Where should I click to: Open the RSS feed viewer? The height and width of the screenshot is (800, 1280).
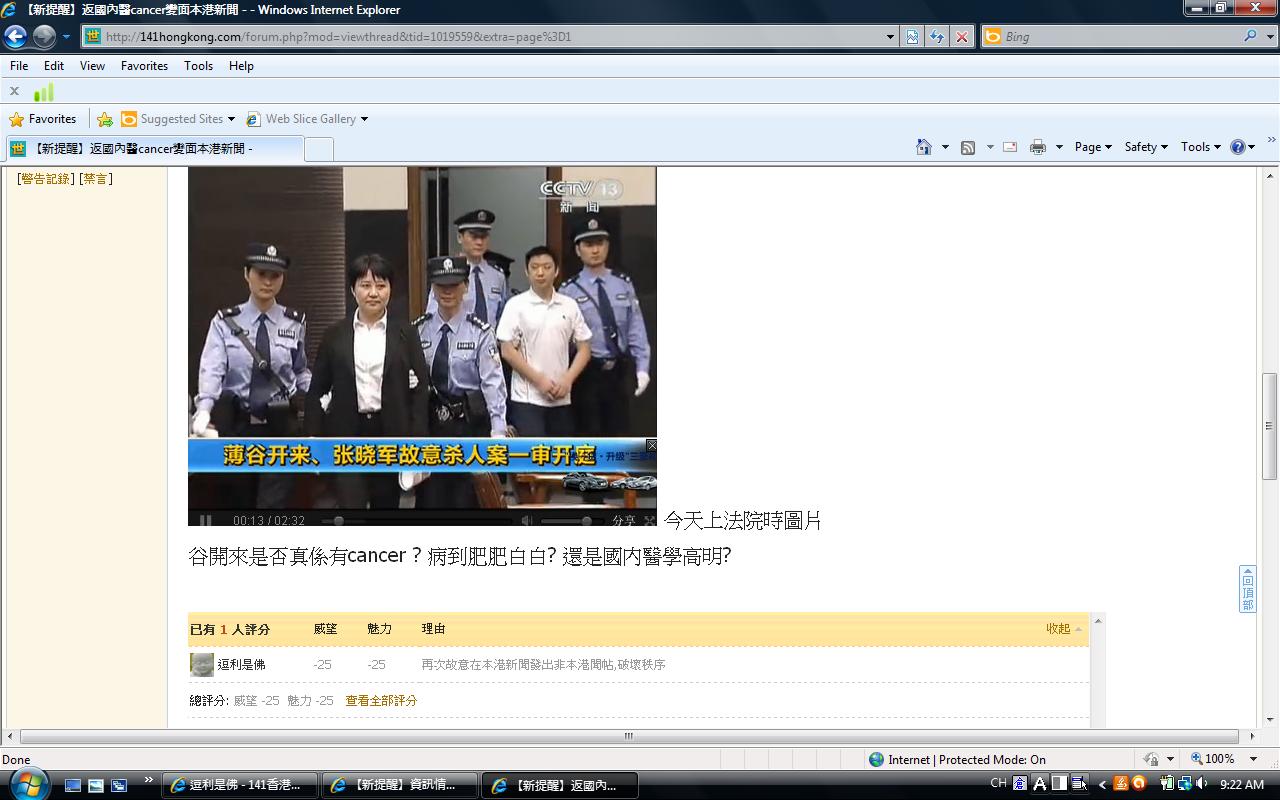coord(967,146)
